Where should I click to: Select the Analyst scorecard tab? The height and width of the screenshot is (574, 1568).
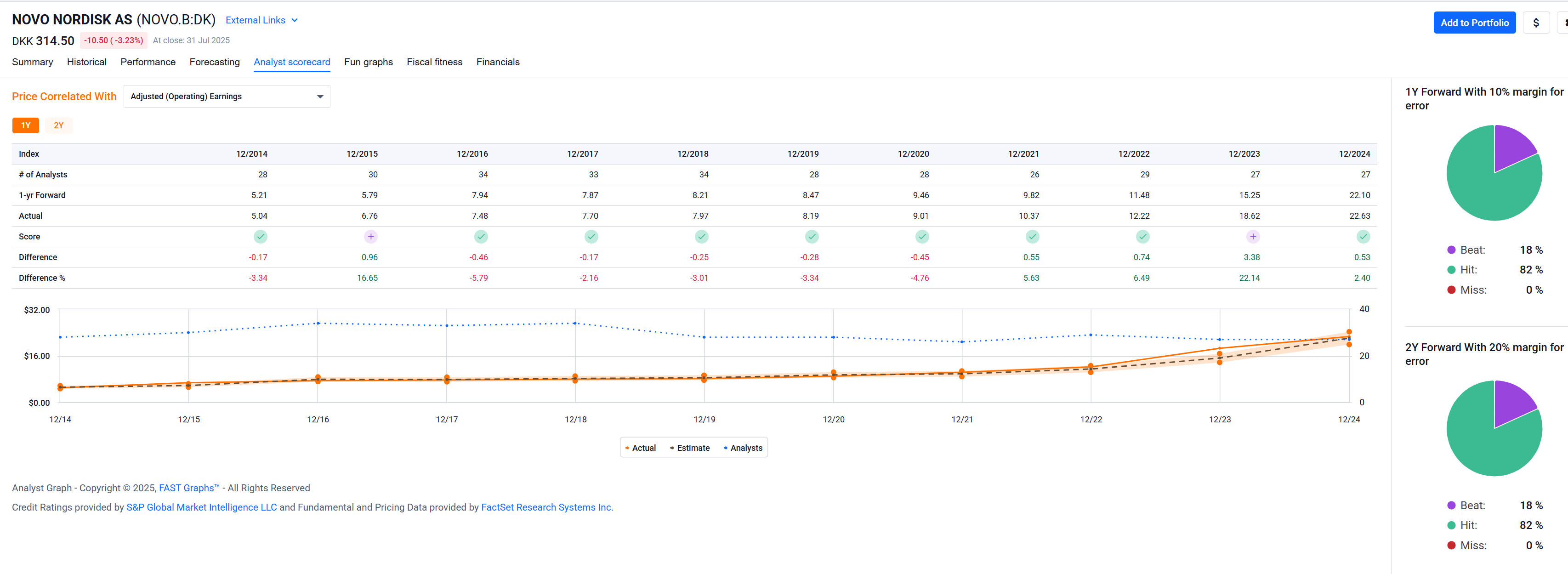coord(291,62)
